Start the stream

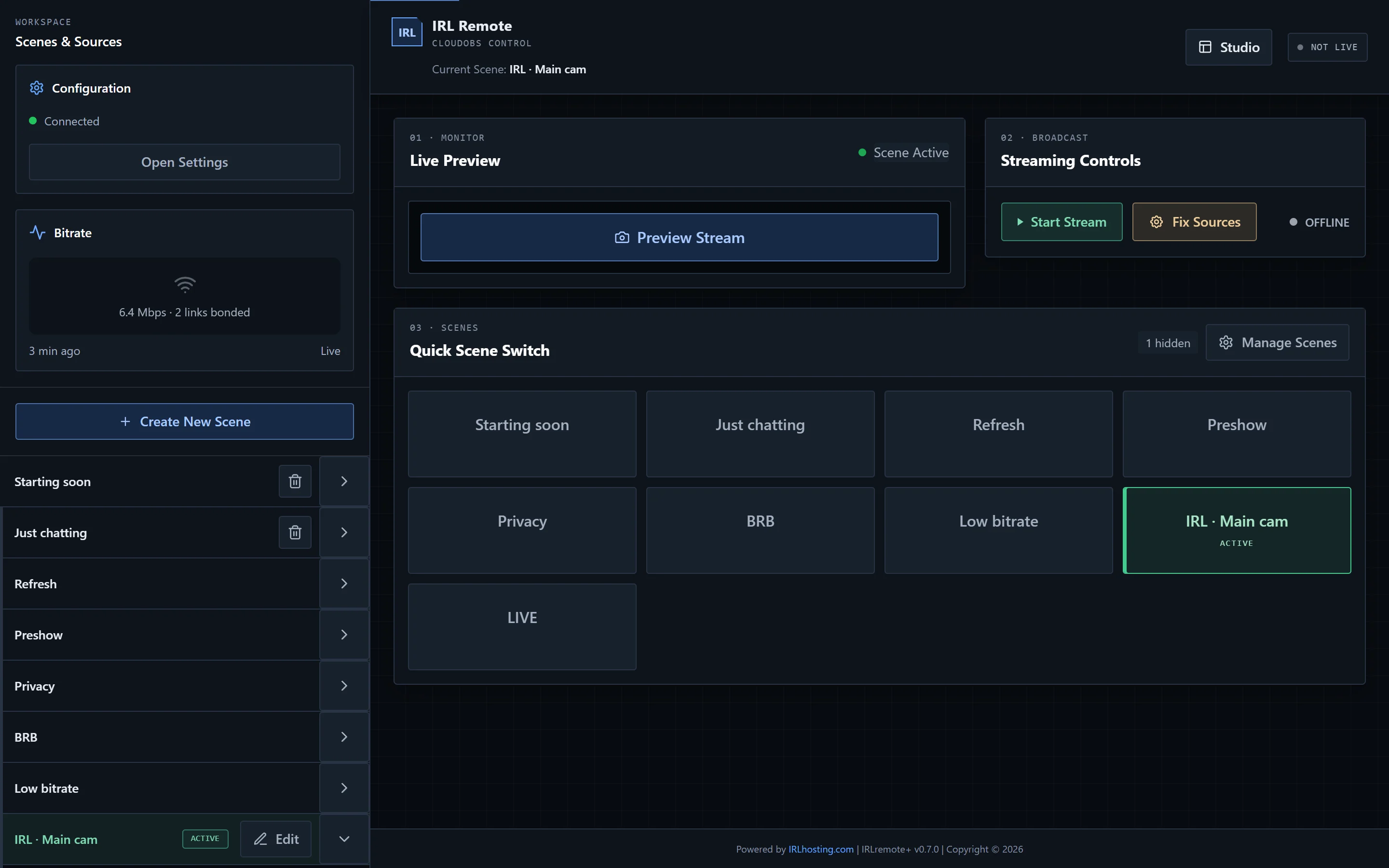tap(1061, 222)
